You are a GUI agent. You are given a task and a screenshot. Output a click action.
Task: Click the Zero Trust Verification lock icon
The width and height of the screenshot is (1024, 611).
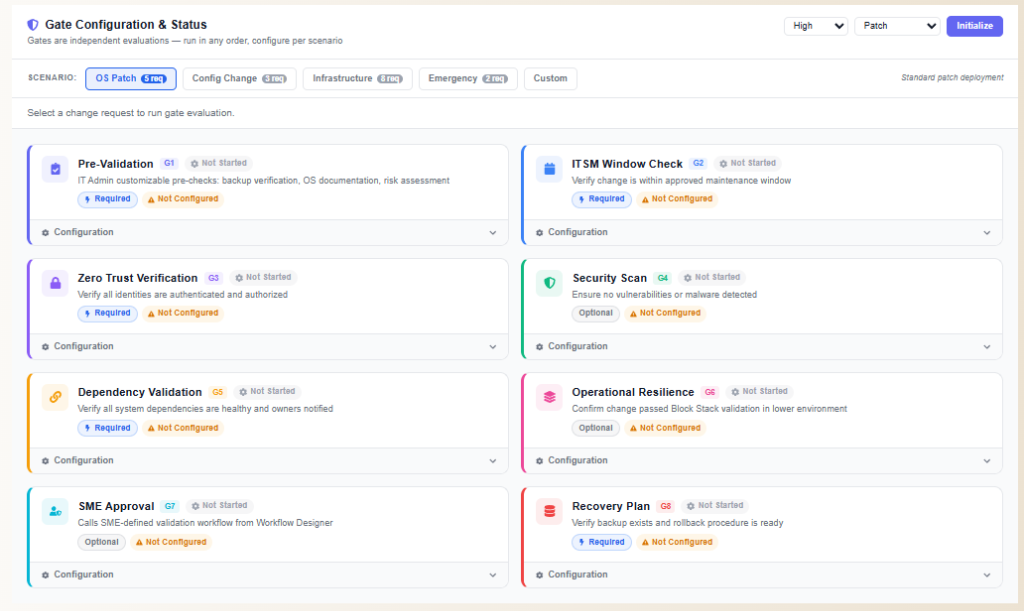click(x=55, y=283)
